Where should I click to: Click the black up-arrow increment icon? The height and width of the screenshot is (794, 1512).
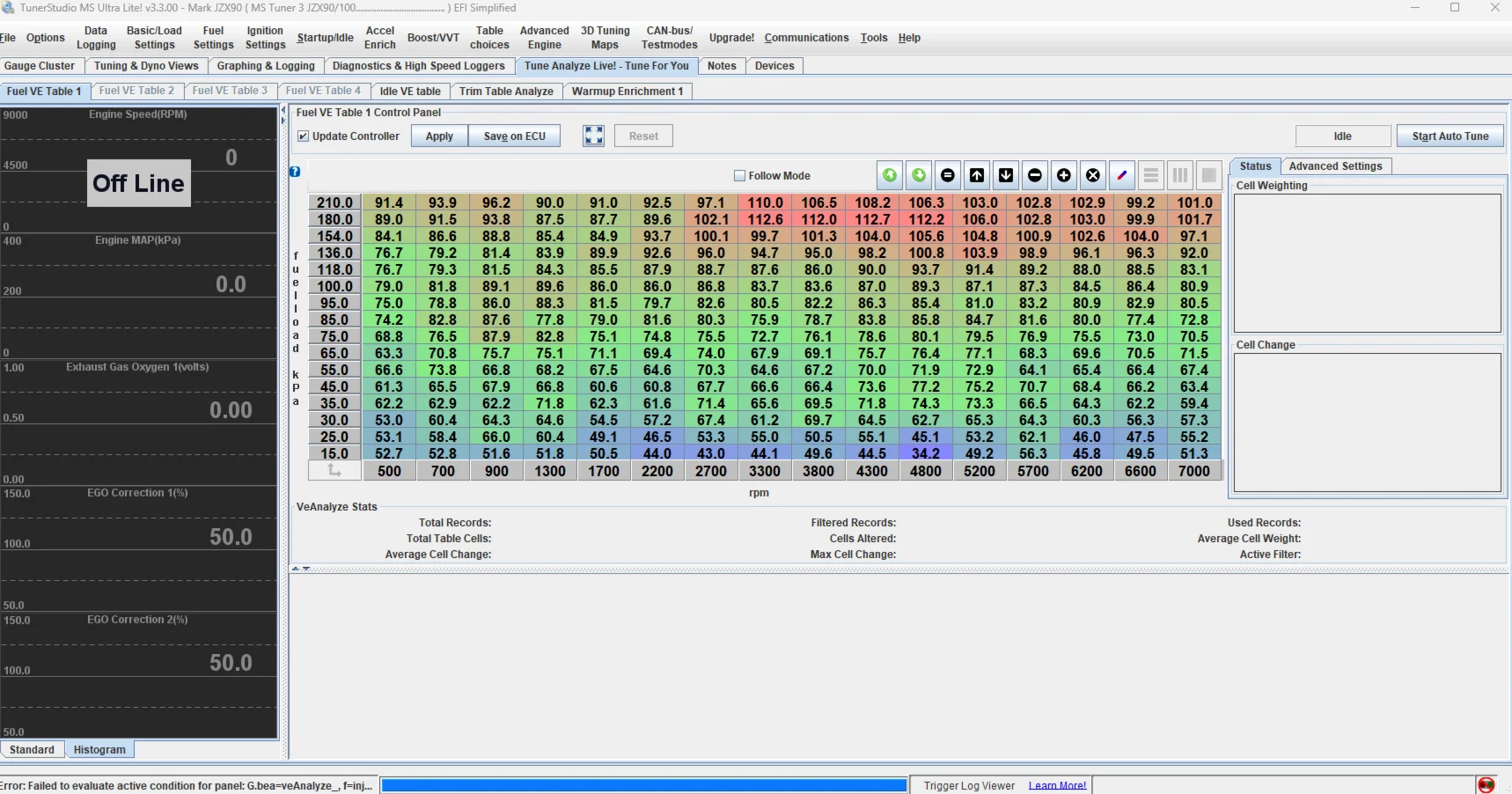(977, 175)
